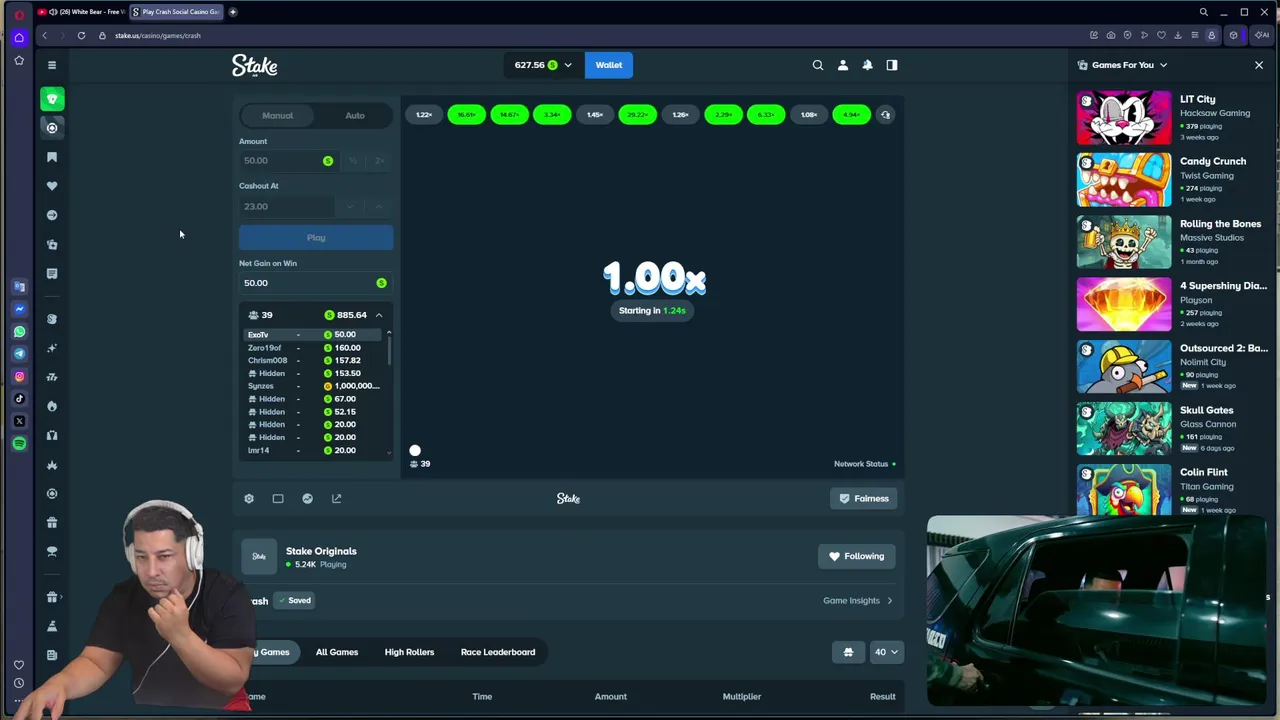Open the bookmark icon in Stake sidebar
1280x720 pixels.
52,157
